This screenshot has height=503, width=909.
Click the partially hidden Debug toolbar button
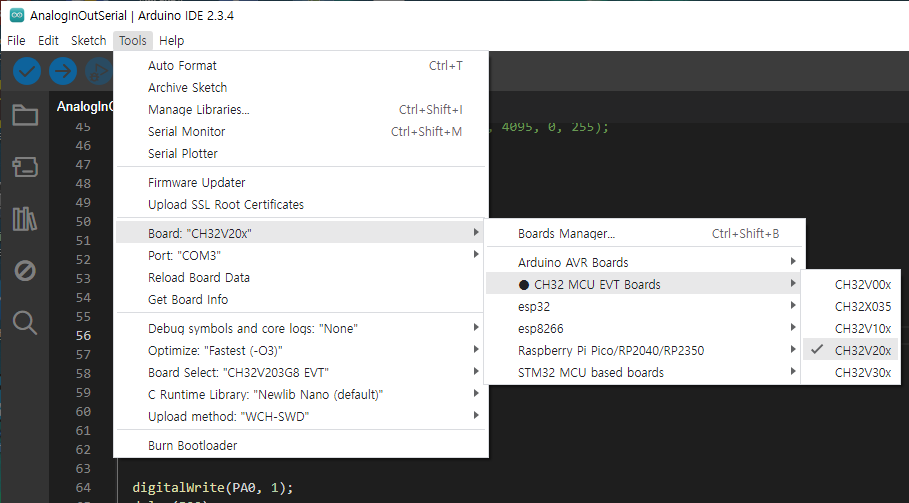point(99,71)
